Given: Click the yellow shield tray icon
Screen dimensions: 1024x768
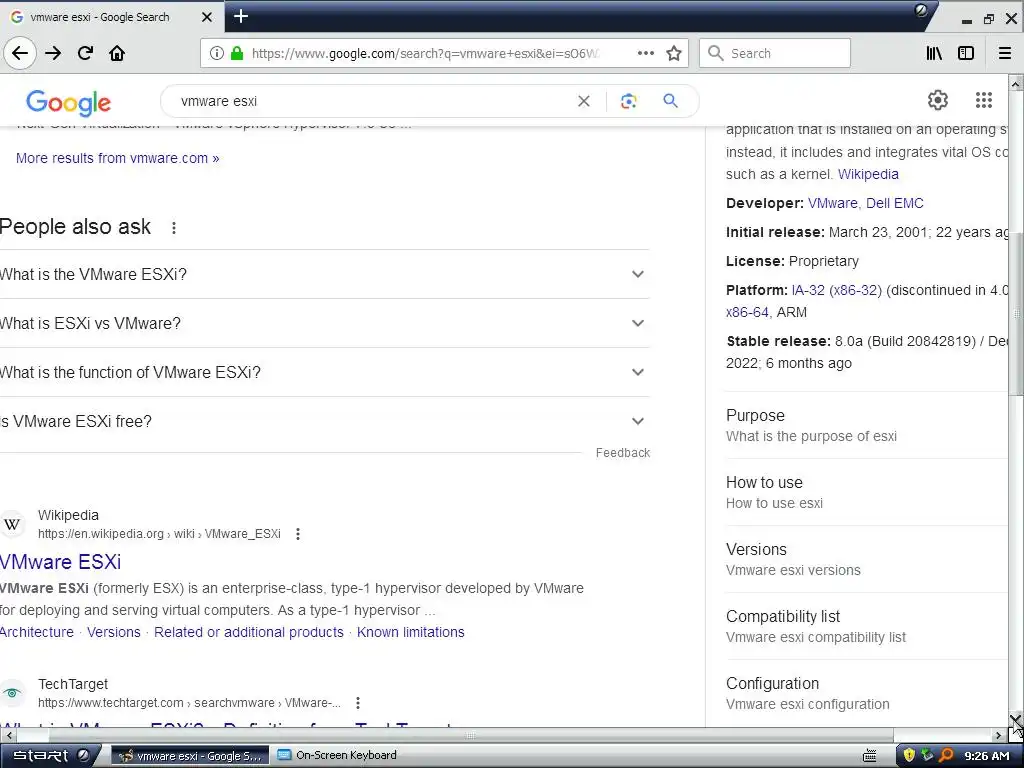Looking at the screenshot, I should click(x=908, y=756).
